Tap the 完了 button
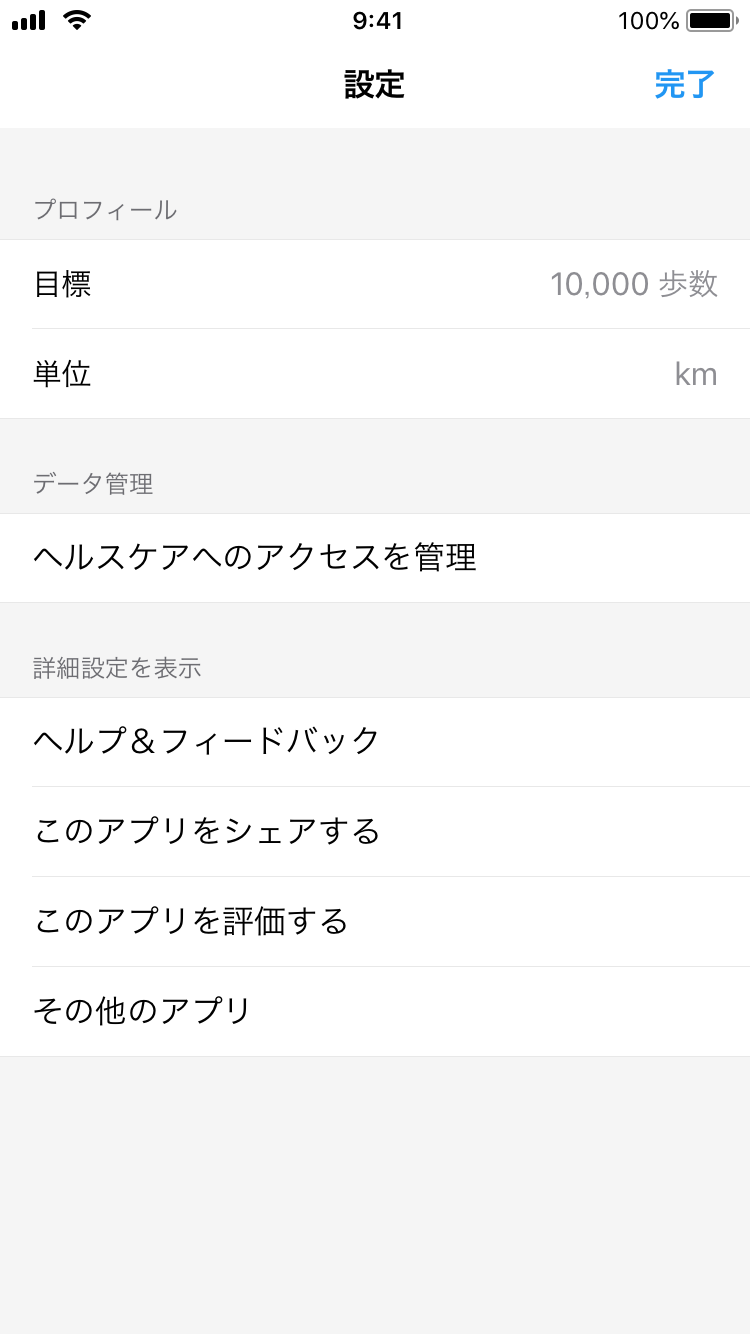Viewport: 750px width, 1334px height. [x=685, y=85]
